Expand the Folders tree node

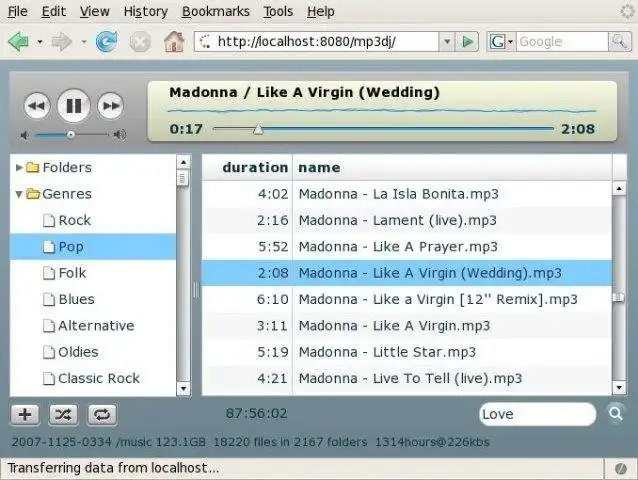pyautogui.click(x=19, y=167)
